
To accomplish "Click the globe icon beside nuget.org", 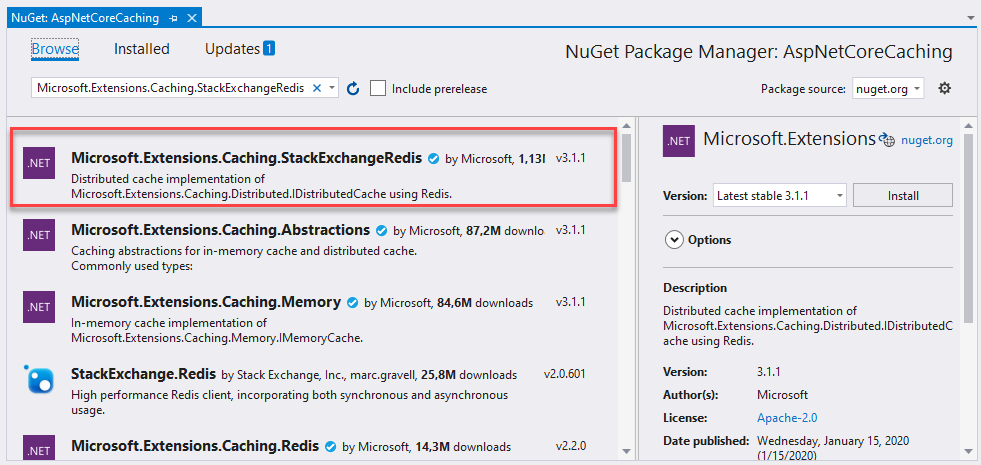I will click(x=887, y=141).
